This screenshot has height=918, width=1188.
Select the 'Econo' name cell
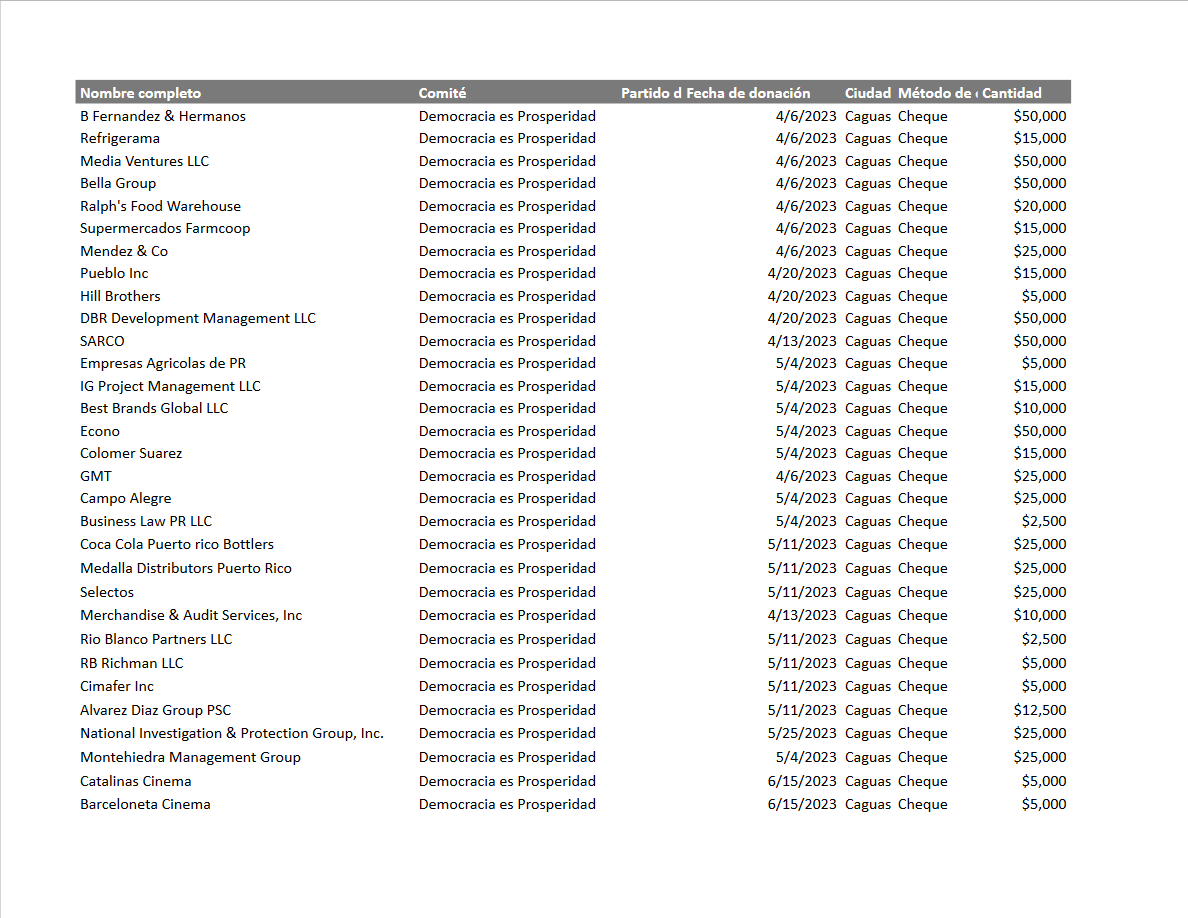coord(100,431)
